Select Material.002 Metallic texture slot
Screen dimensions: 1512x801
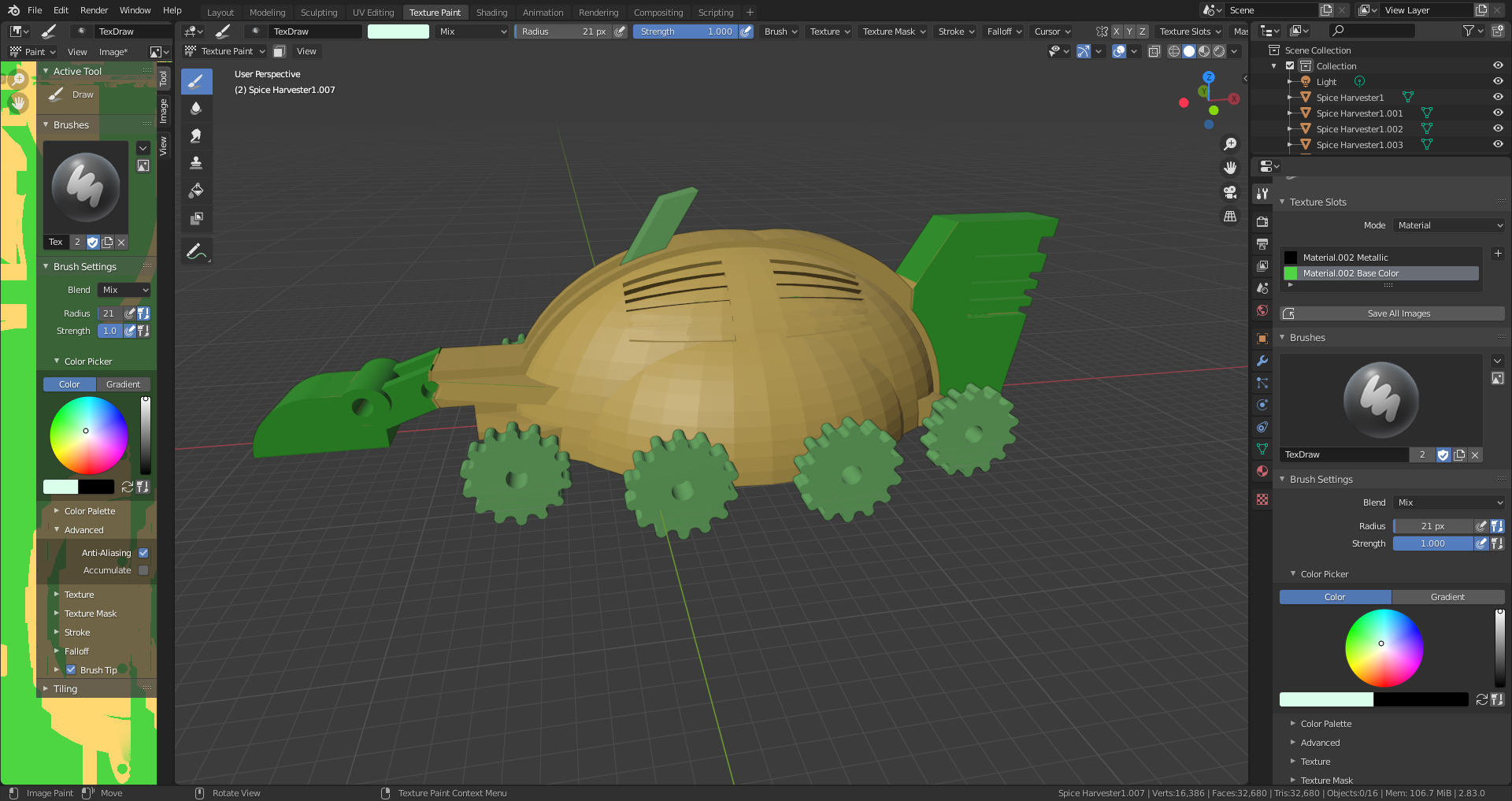[1380, 258]
